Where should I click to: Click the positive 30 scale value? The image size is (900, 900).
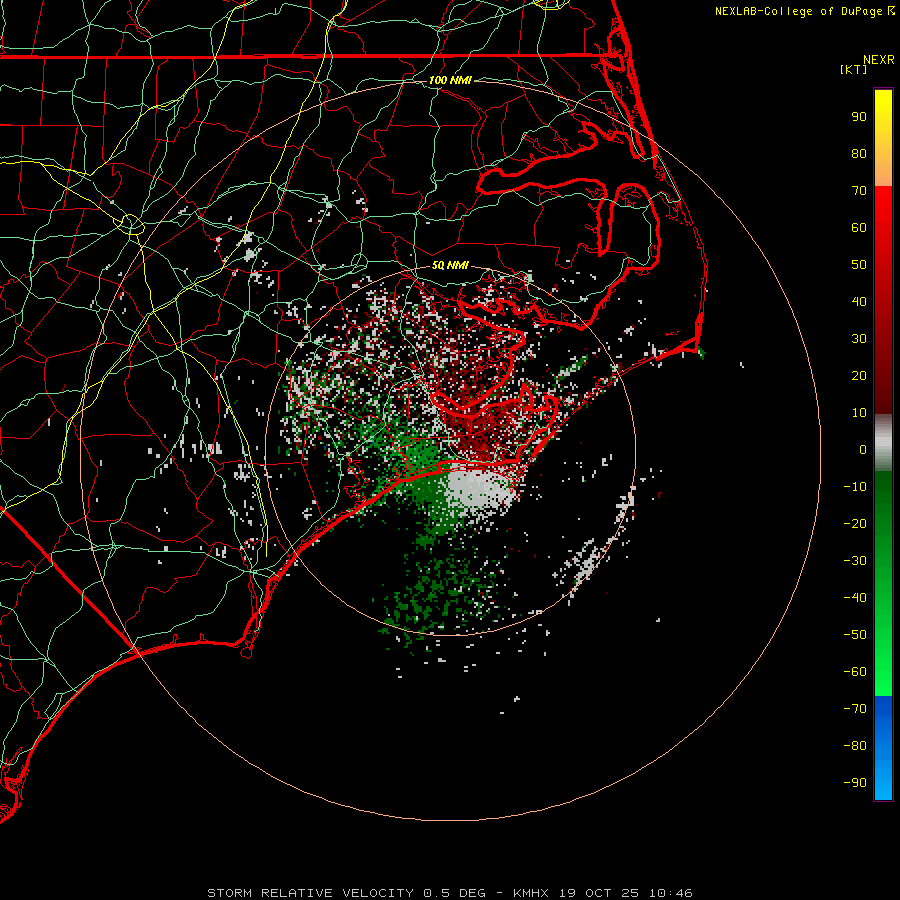(859, 339)
